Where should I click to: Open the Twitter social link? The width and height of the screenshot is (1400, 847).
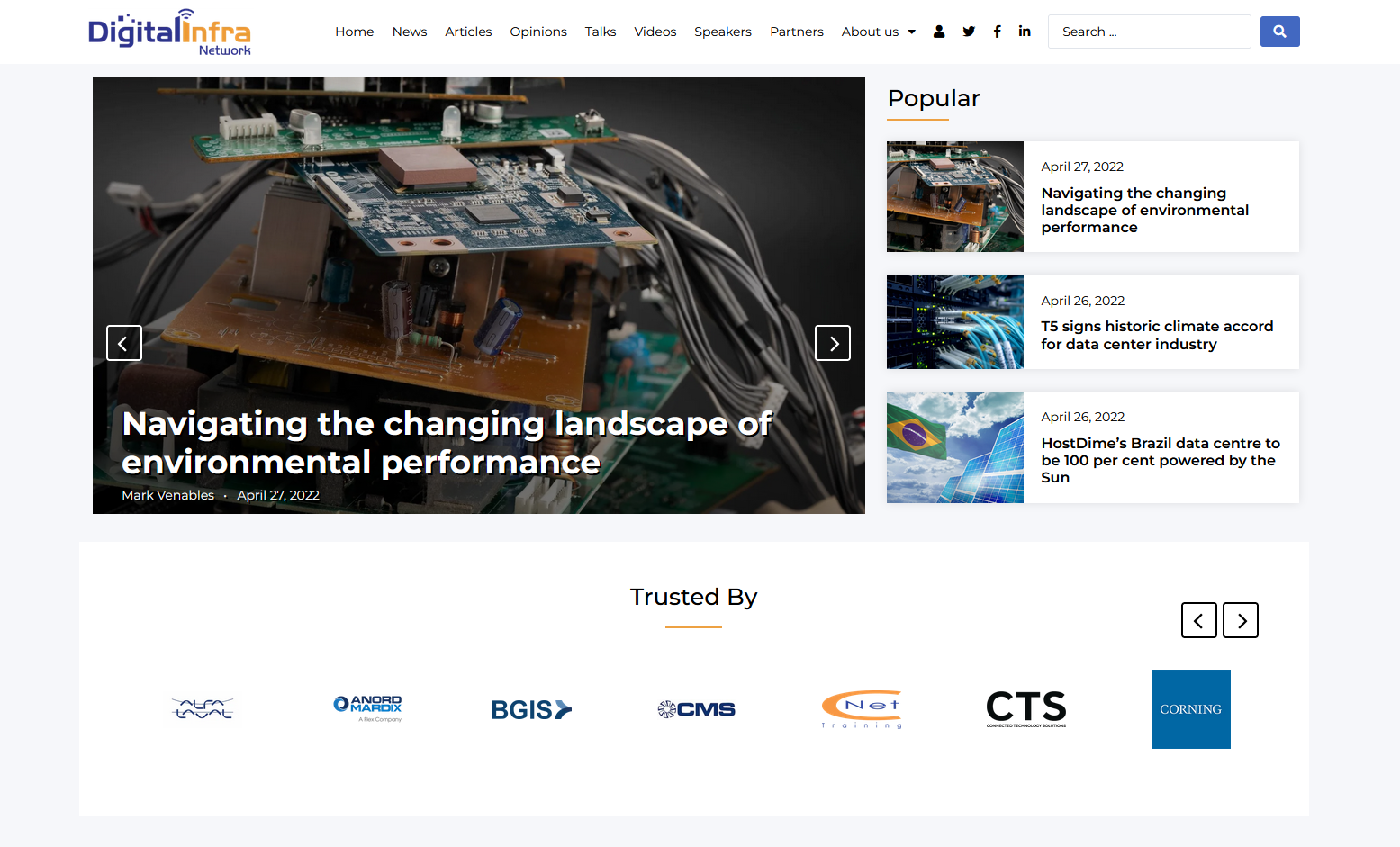point(969,32)
